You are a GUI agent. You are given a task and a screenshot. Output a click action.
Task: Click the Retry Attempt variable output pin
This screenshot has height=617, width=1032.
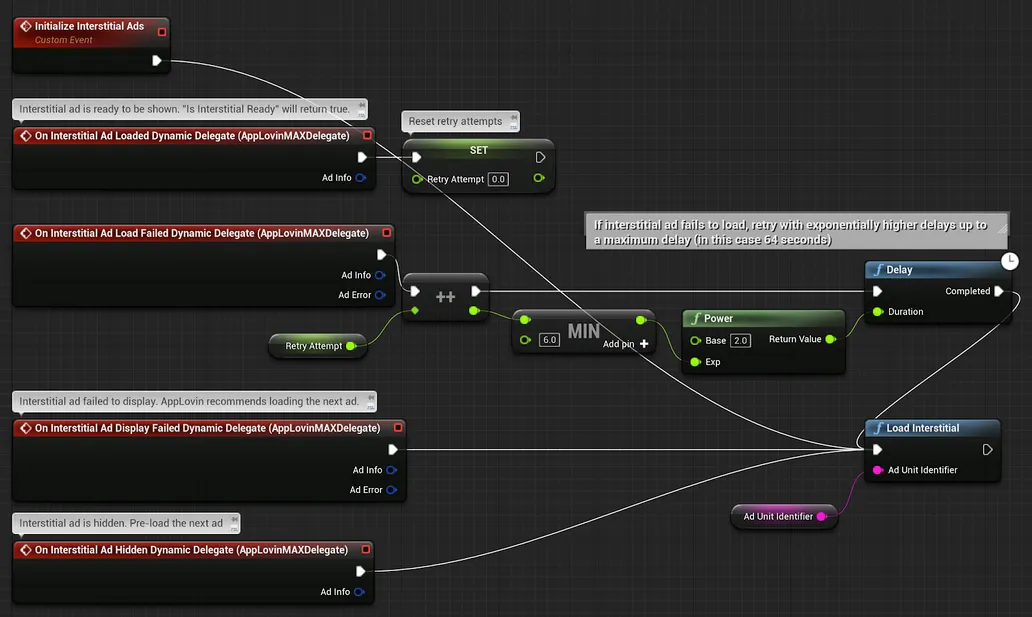[x=351, y=346]
